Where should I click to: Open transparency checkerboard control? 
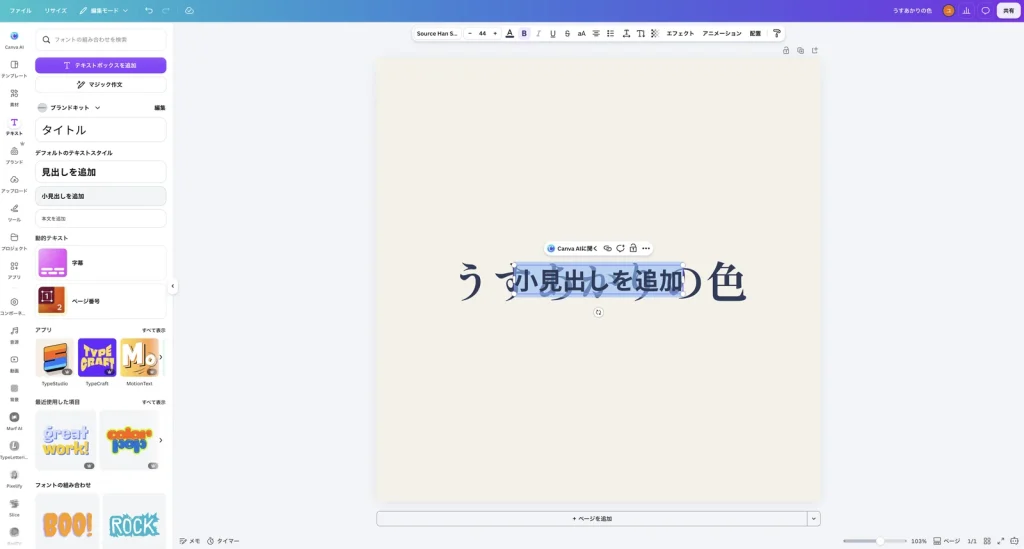click(x=655, y=33)
